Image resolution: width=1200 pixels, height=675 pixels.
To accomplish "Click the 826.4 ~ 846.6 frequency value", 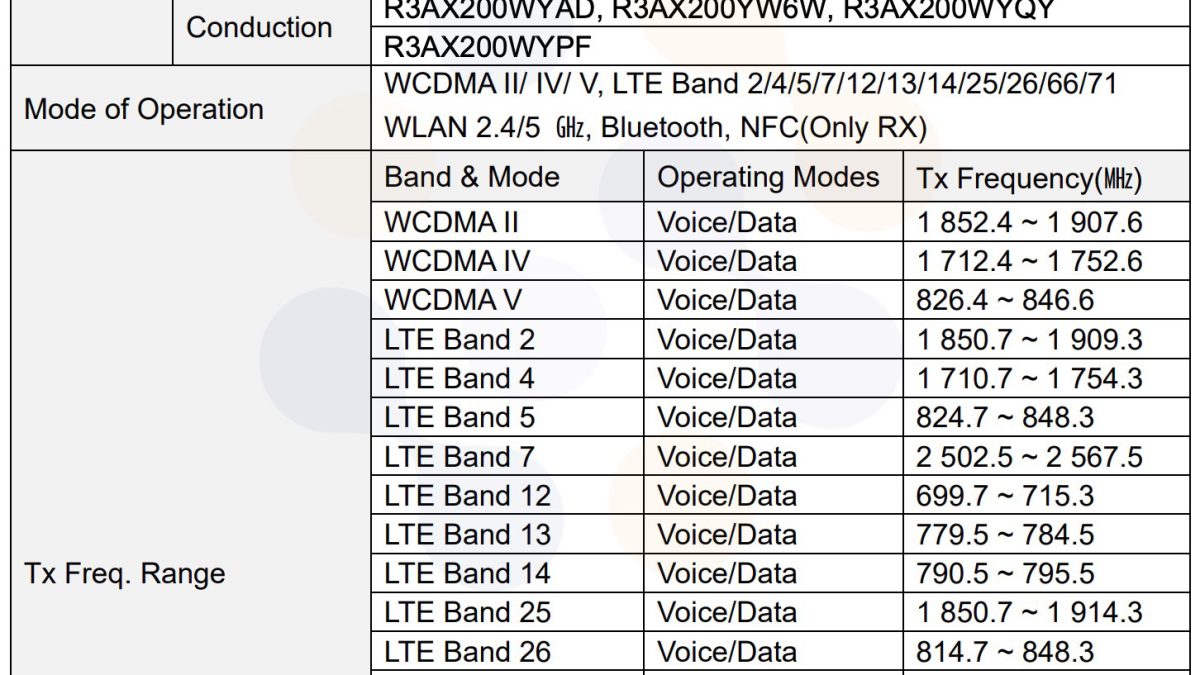I will point(1005,300).
